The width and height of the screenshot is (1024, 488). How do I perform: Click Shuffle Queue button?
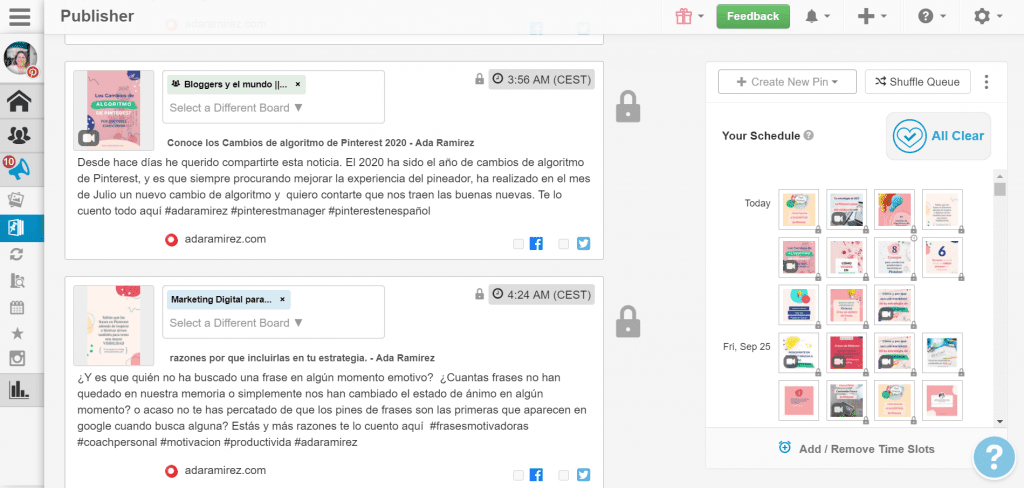click(x=918, y=82)
